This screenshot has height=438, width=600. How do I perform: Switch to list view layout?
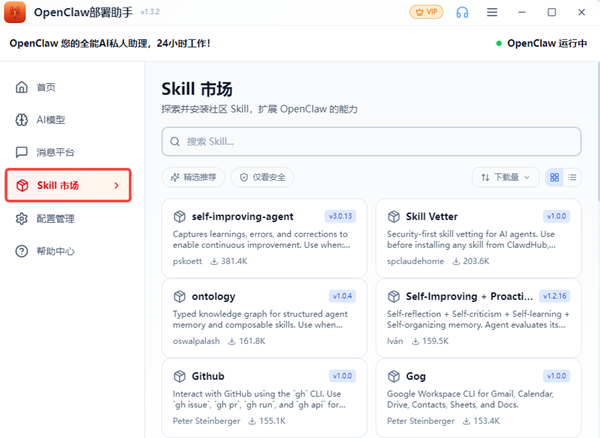pyautogui.click(x=573, y=177)
